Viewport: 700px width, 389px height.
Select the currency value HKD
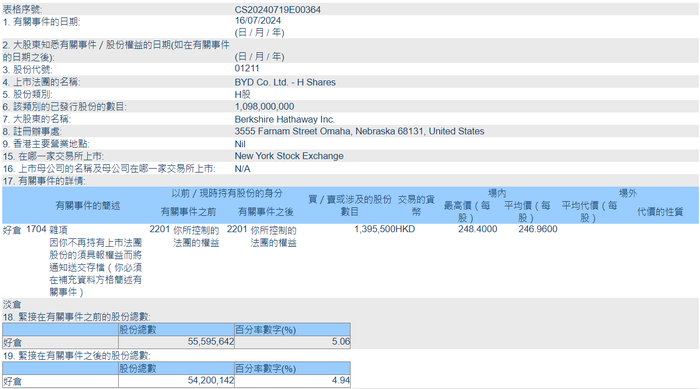tap(405, 229)
